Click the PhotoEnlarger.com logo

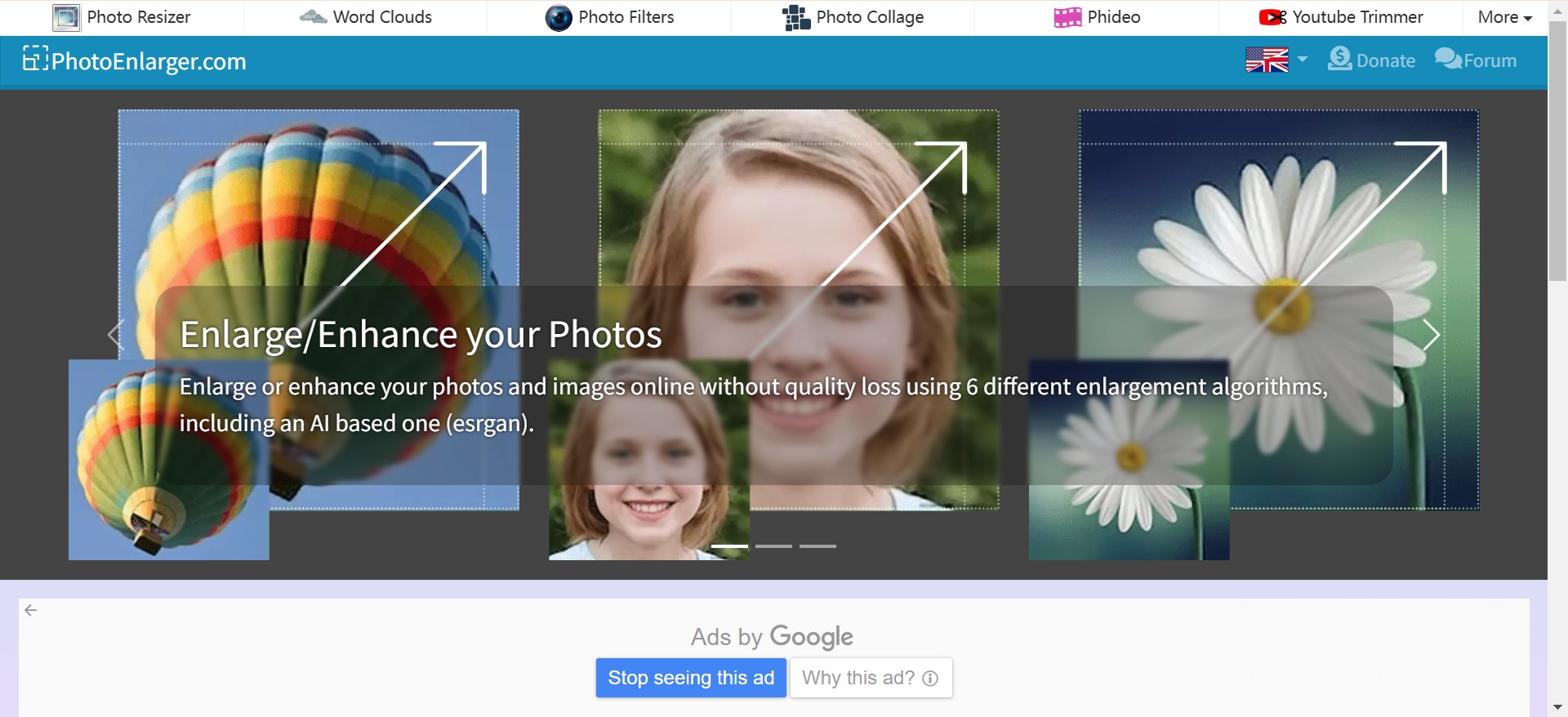(135, 61)
